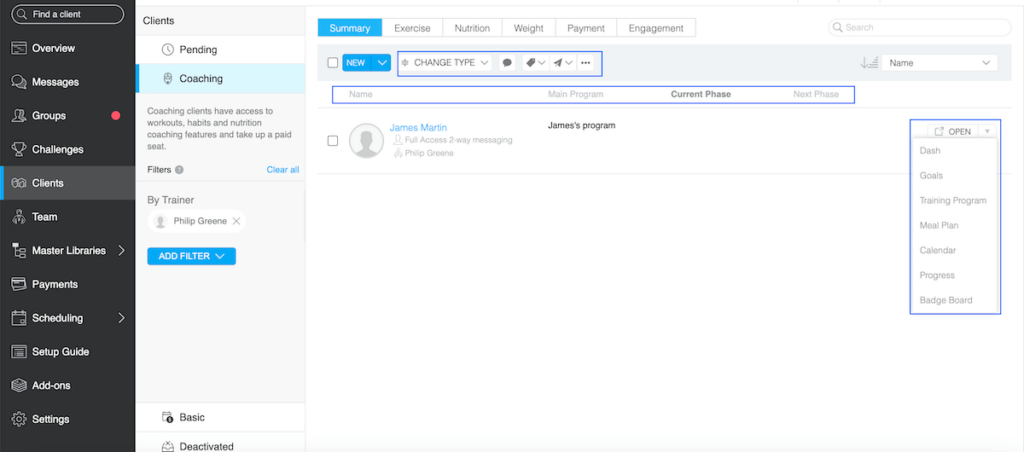Viewport: 1024px width, 452px height.
Task: Click the Find a client search field
Action: 67,15
